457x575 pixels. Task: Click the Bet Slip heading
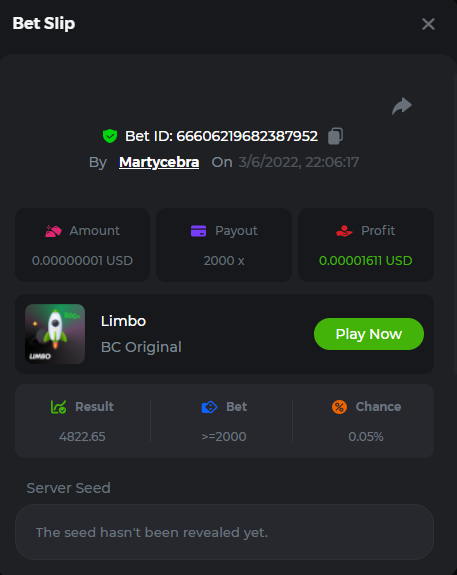[x=44, y=23]
